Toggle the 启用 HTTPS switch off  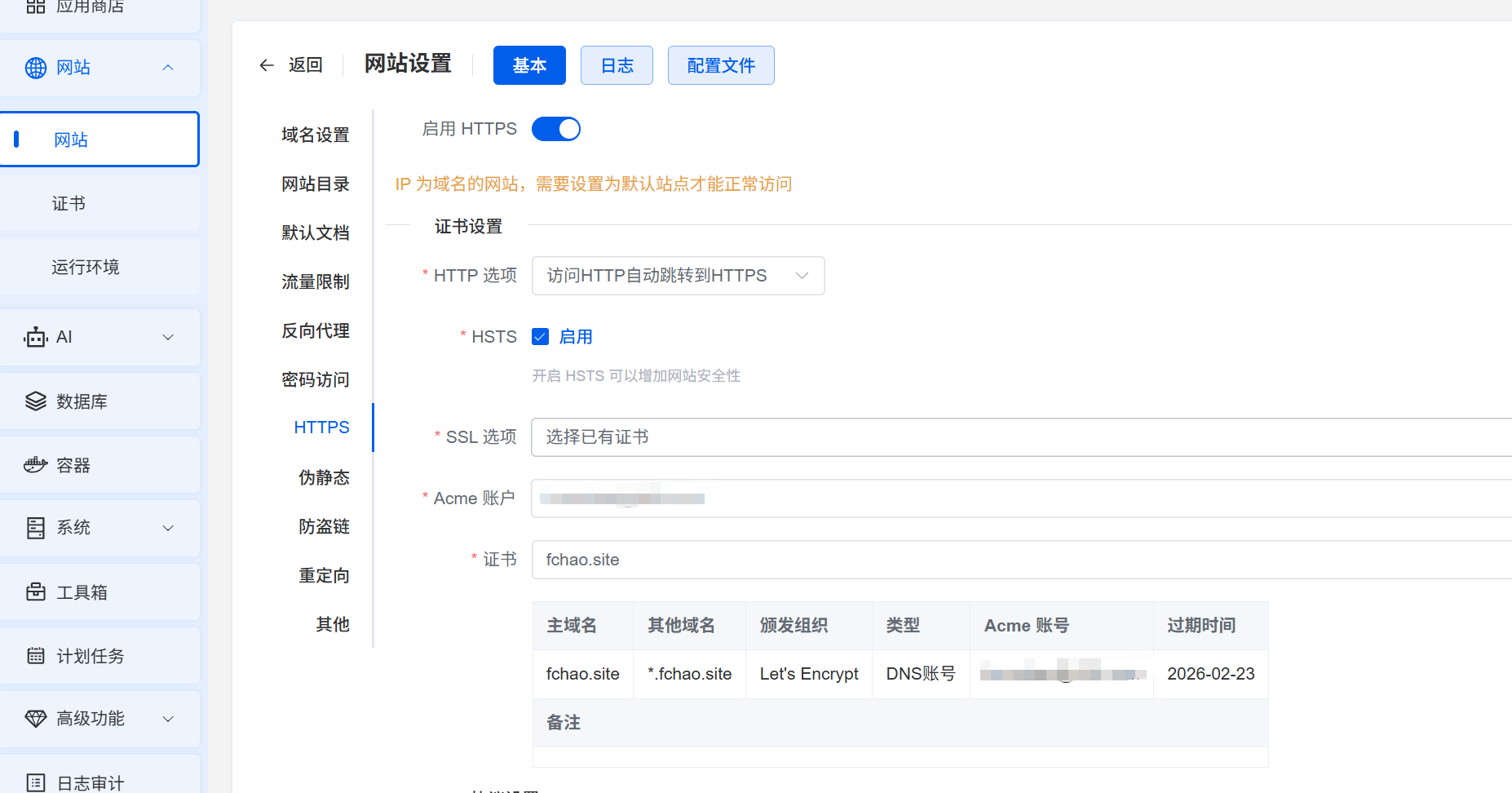[x=555, y=129]
